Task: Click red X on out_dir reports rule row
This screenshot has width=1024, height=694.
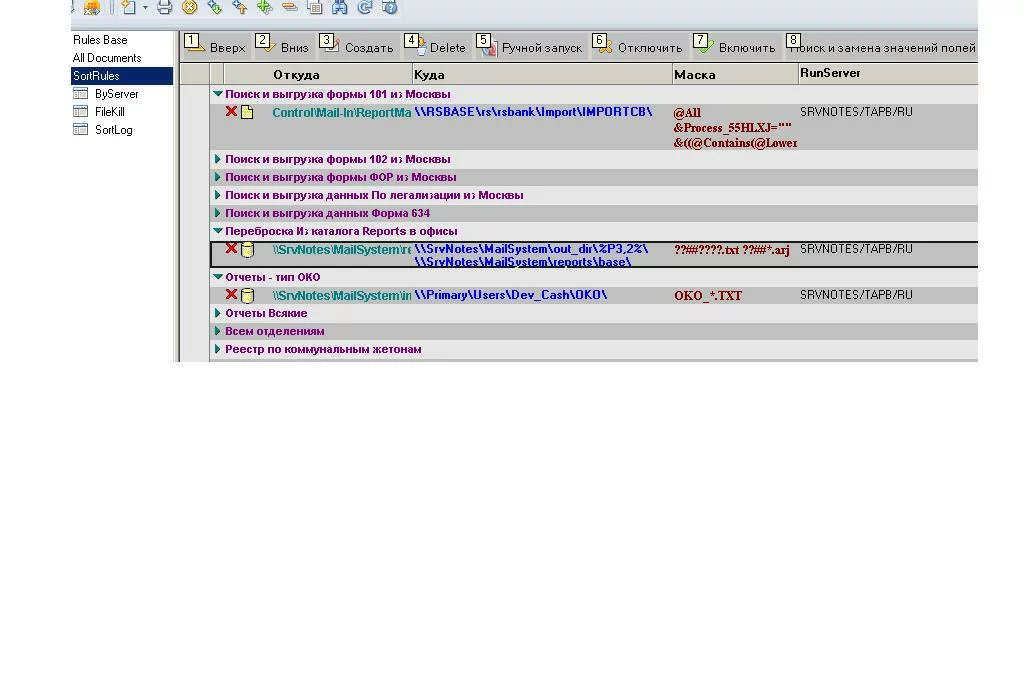Action: (x=231, y=249)
